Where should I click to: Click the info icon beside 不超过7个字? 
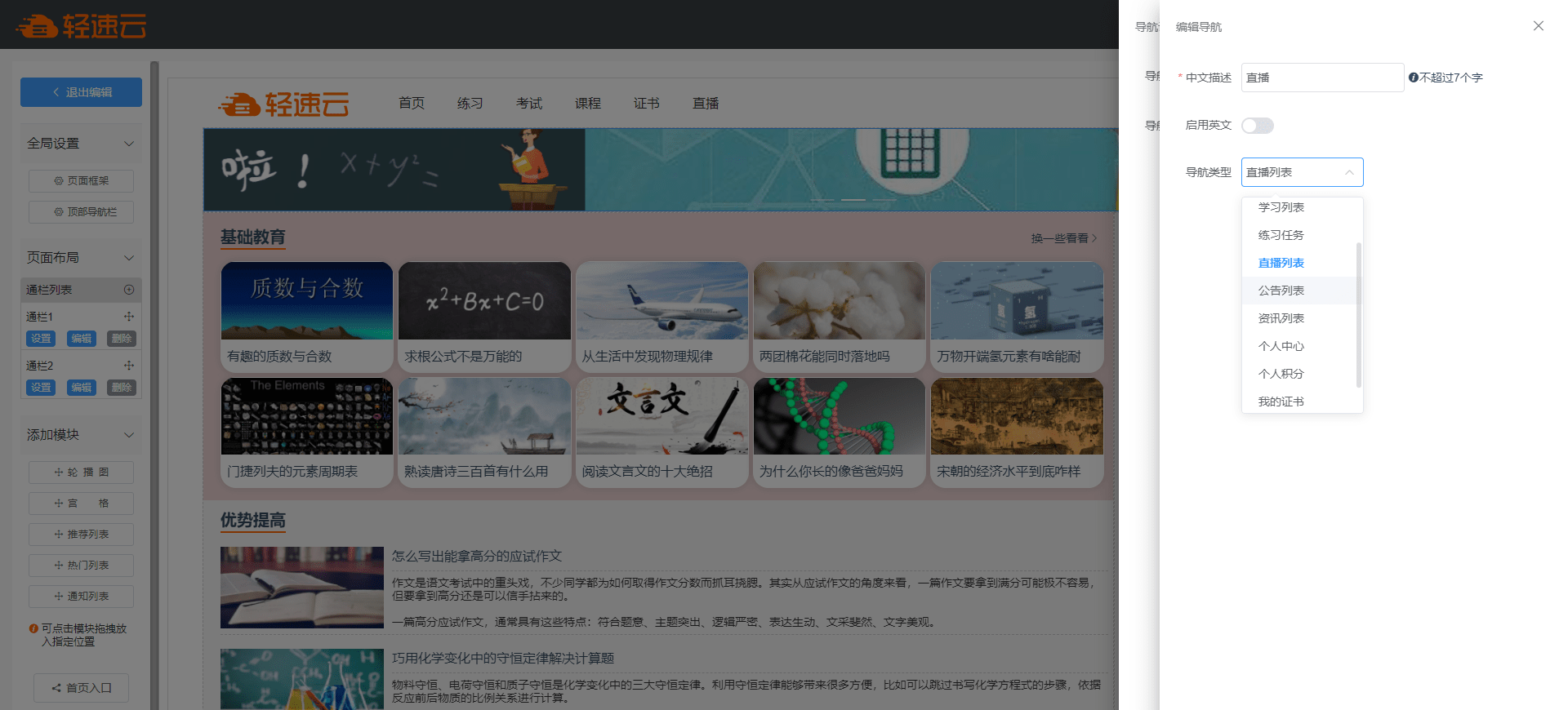pos(1413,78)
